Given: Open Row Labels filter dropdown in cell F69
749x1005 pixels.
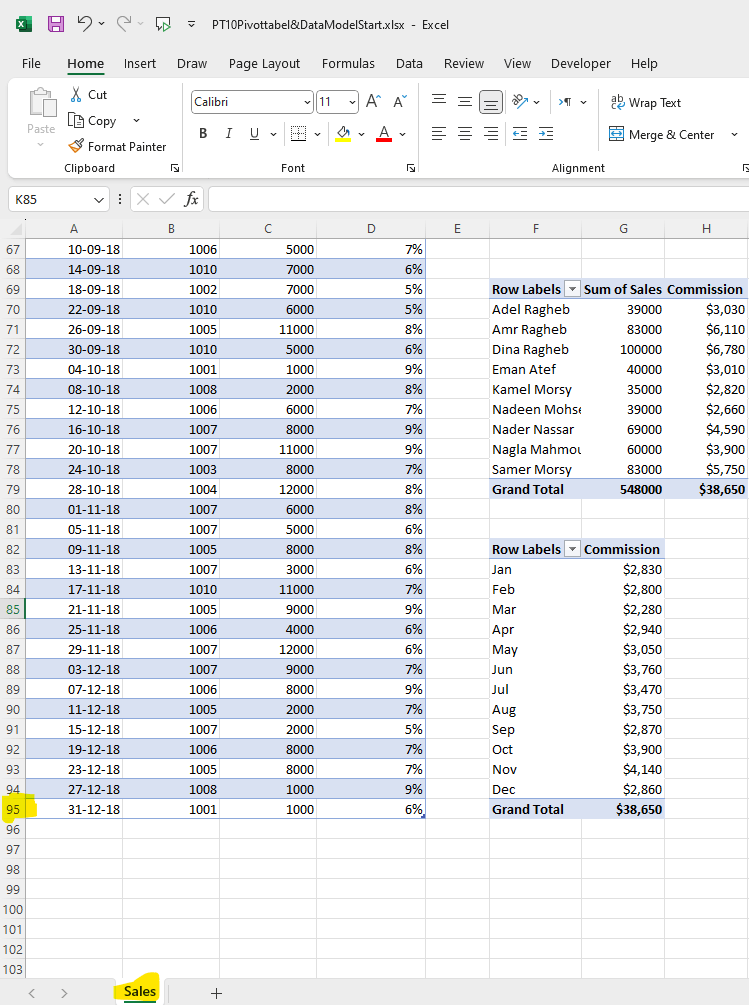Looking at the screenshot, I should (x=572, y=289).
